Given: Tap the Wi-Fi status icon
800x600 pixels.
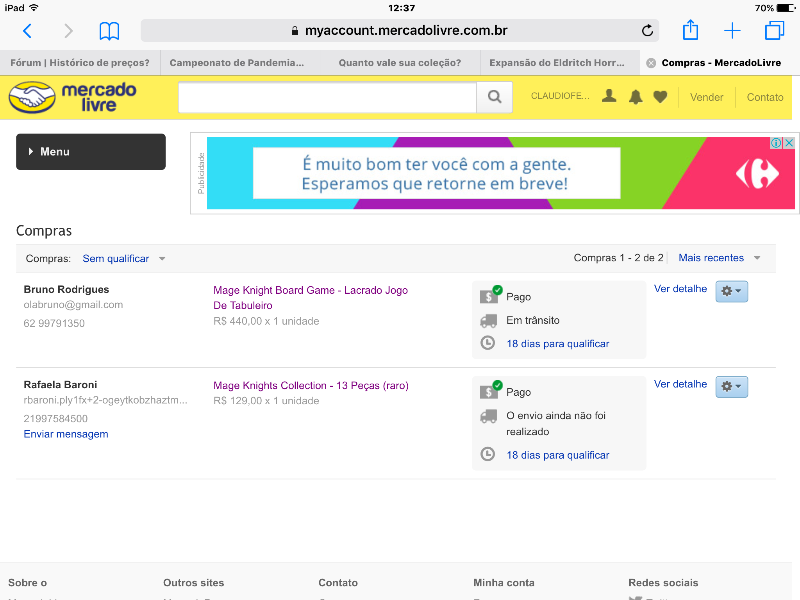Looking at the screenshot, I should [x=34, y=8].
